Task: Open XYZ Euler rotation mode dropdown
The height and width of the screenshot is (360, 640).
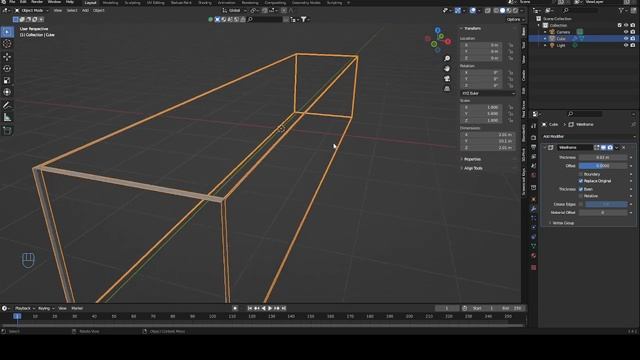Action: point(488,93)
